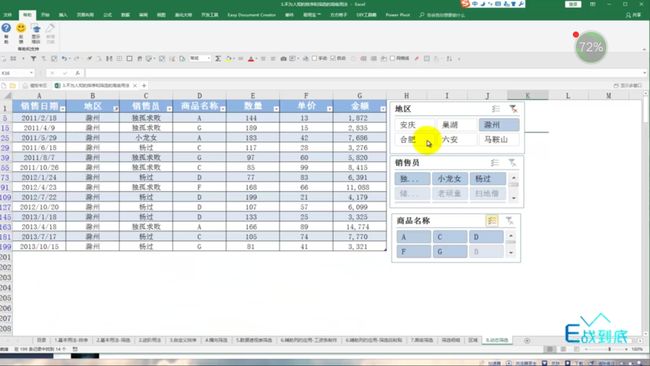Select product G in product slicer
The width and height of the screenshot is (650, 366).
click(450, 252)
